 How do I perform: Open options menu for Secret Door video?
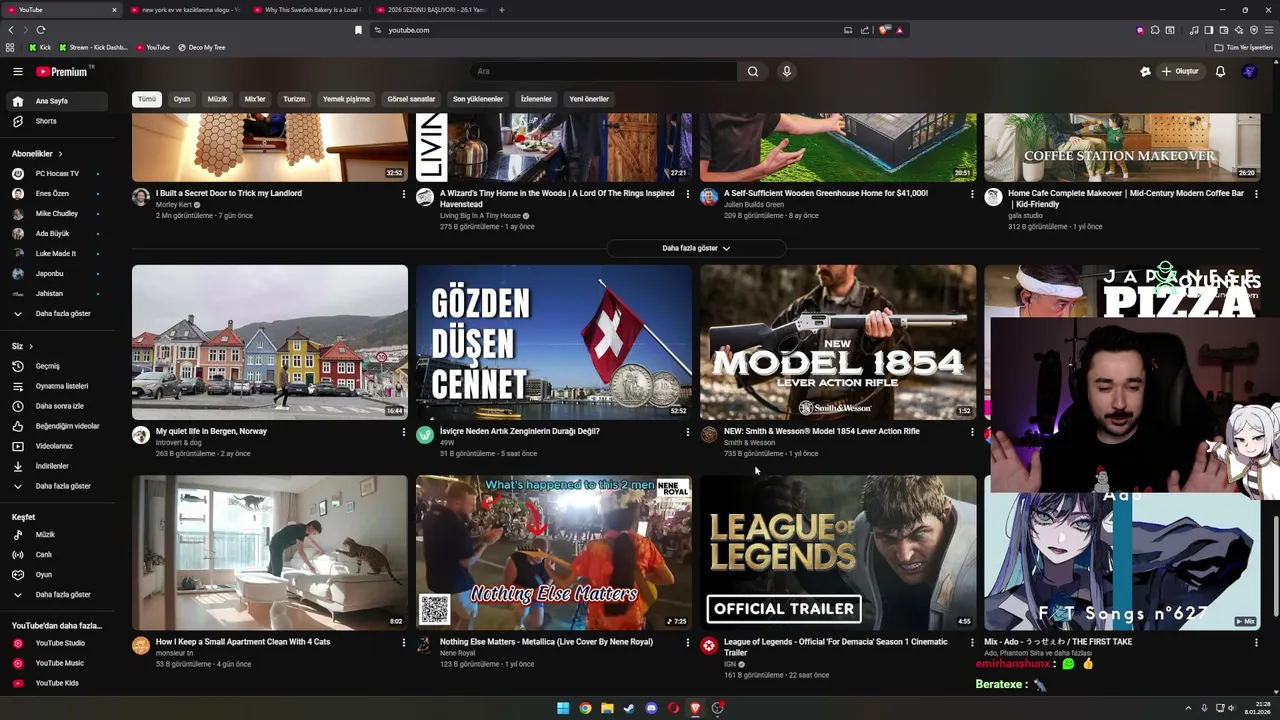click(x=404, y=194)
